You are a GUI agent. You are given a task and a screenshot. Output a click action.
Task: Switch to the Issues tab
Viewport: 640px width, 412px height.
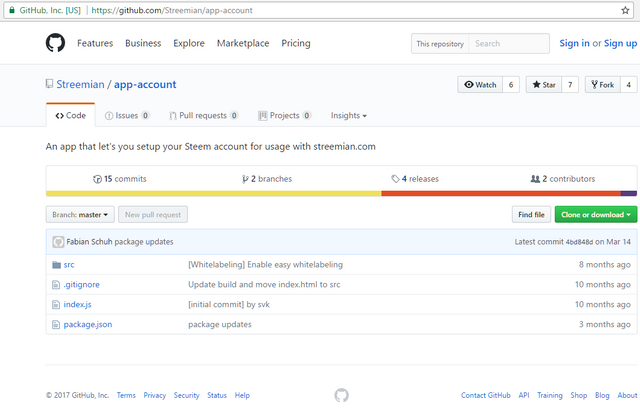[x=127, y=116]
